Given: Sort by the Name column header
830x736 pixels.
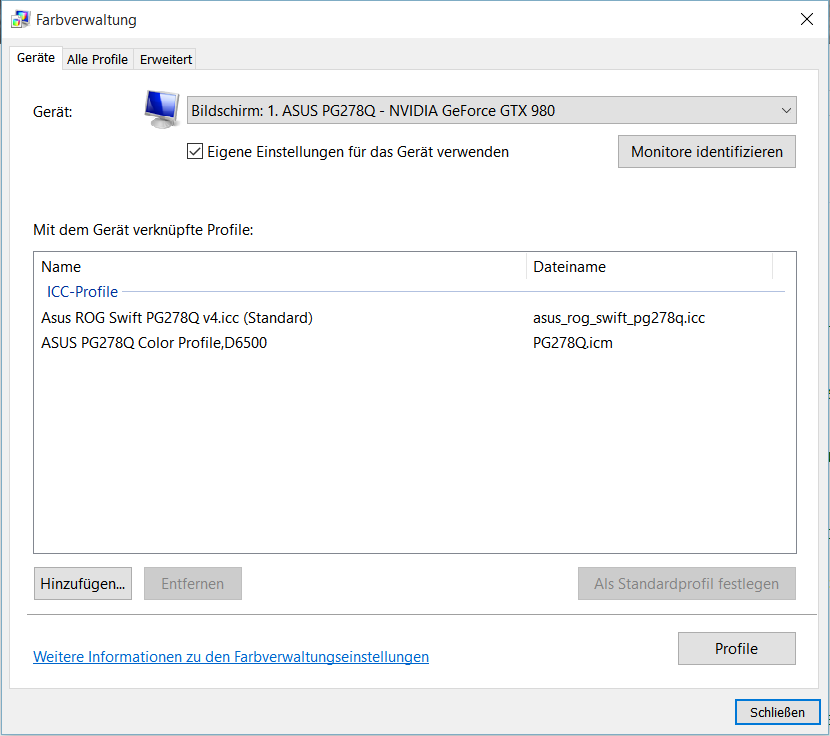Looking at the screenshot, I should click(x=281, y=266).
